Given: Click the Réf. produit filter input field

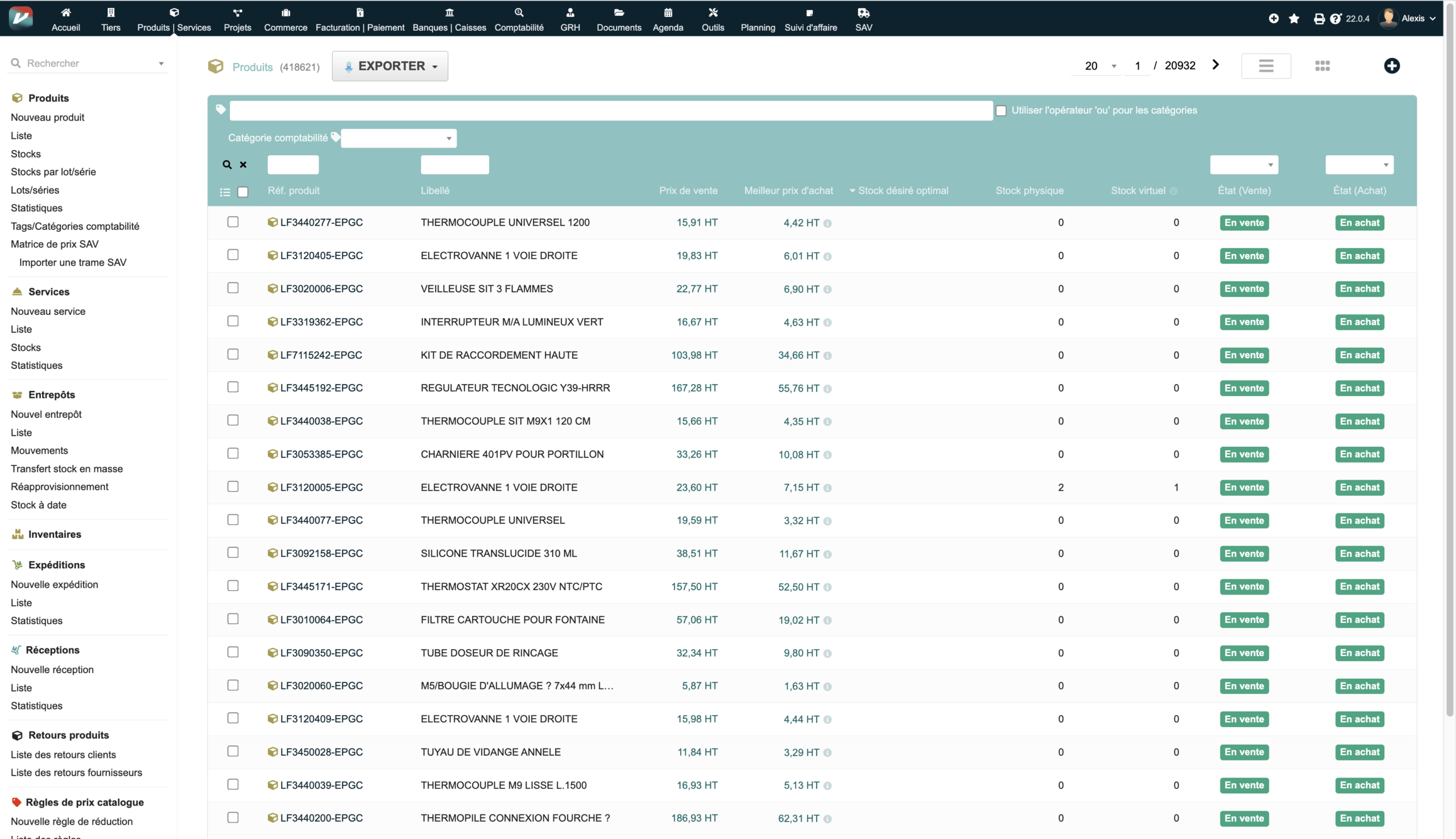Looking at the screenshot, I should [x=293, y=165].
